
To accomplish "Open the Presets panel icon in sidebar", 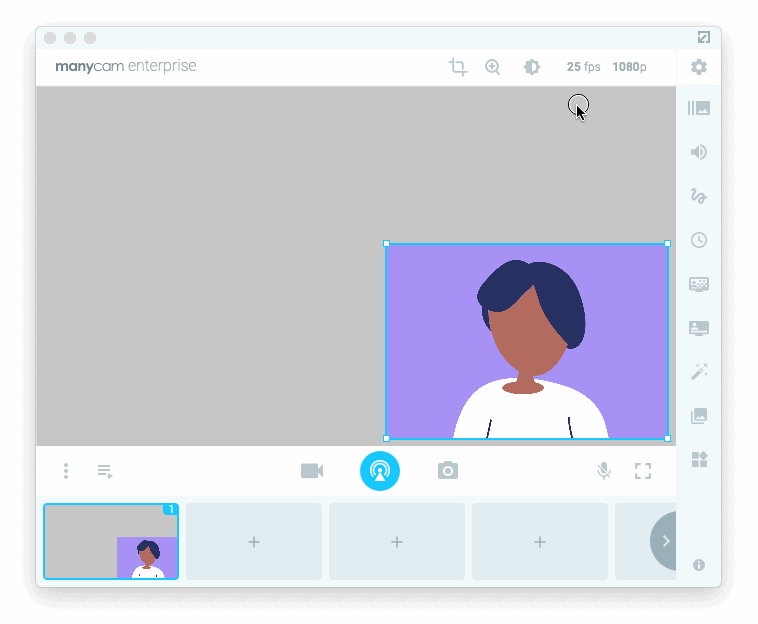I will point(699,108).
